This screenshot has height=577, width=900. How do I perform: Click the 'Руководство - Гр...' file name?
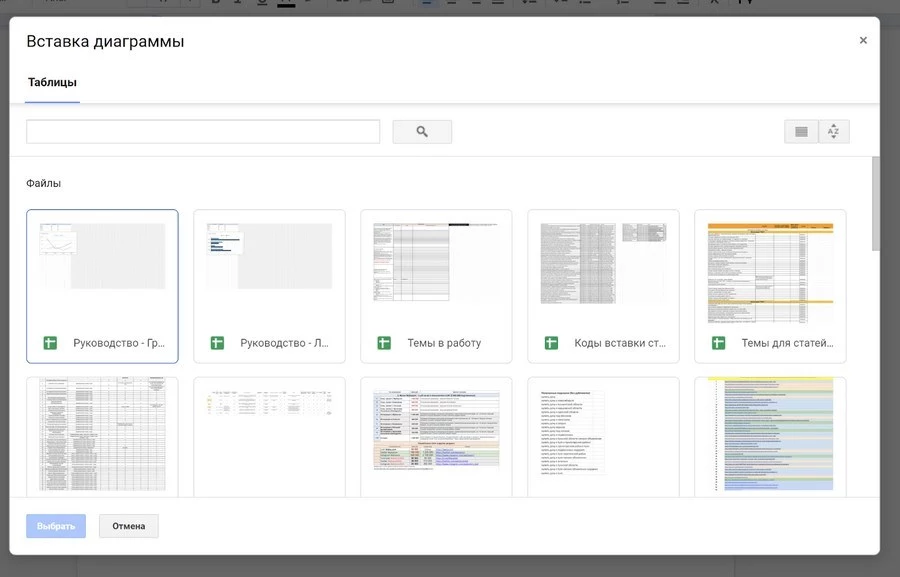point(119,343)
